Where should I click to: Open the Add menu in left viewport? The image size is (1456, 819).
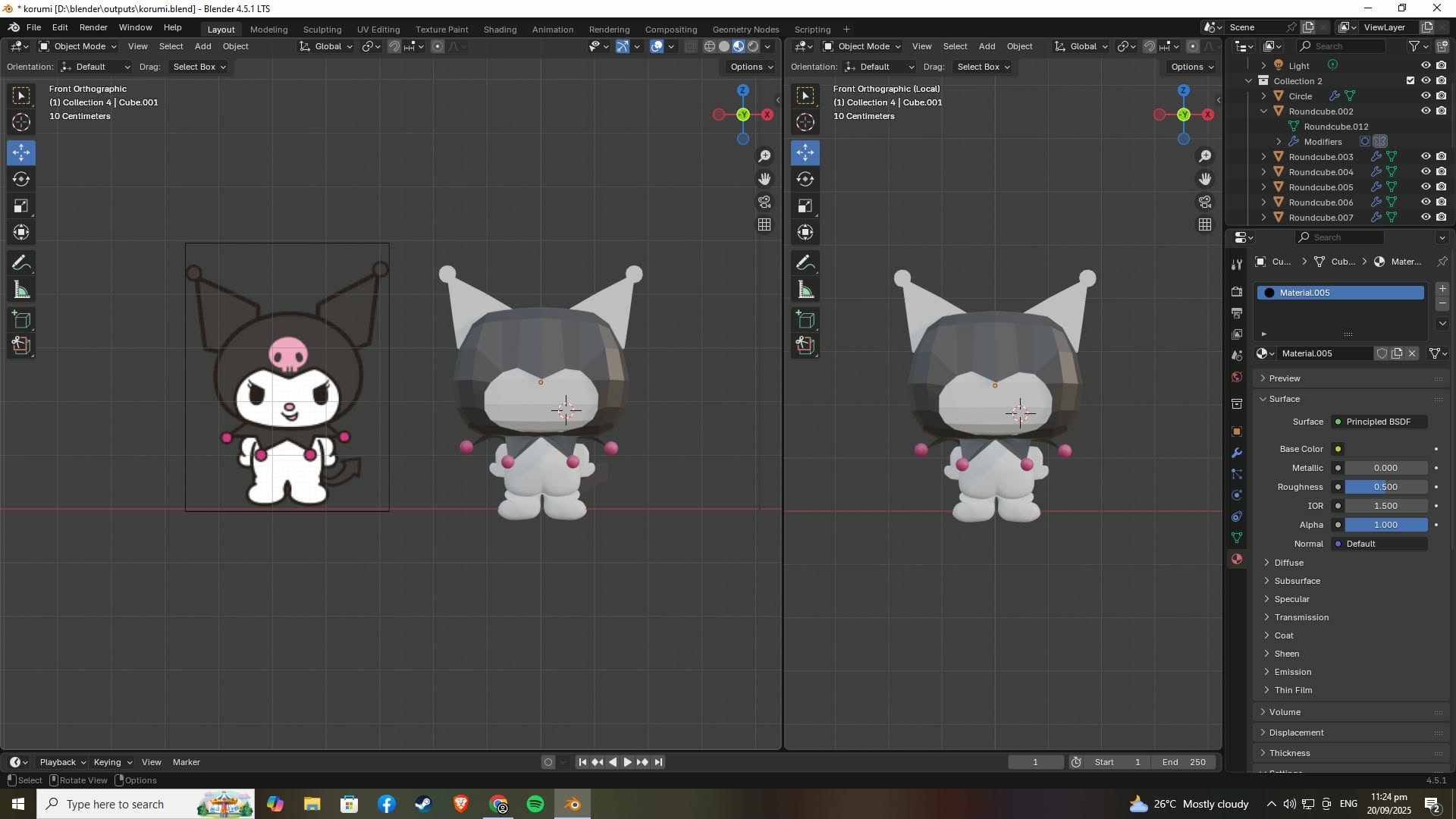(x=202, y=46)
